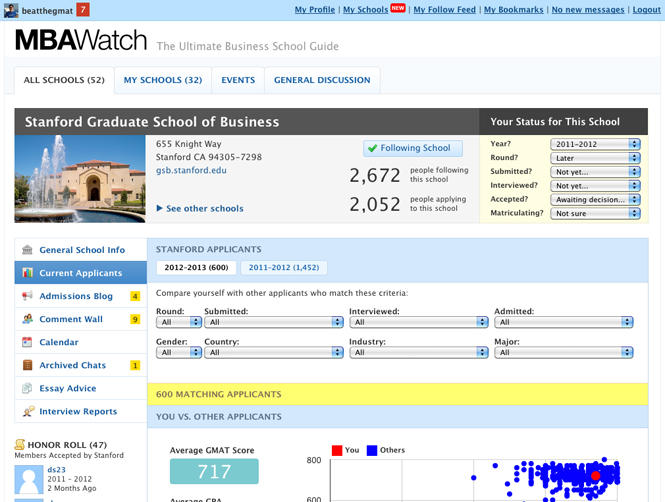Open My Bookmarks link
This screenshot has width=665, height=502.
[514, 10]
